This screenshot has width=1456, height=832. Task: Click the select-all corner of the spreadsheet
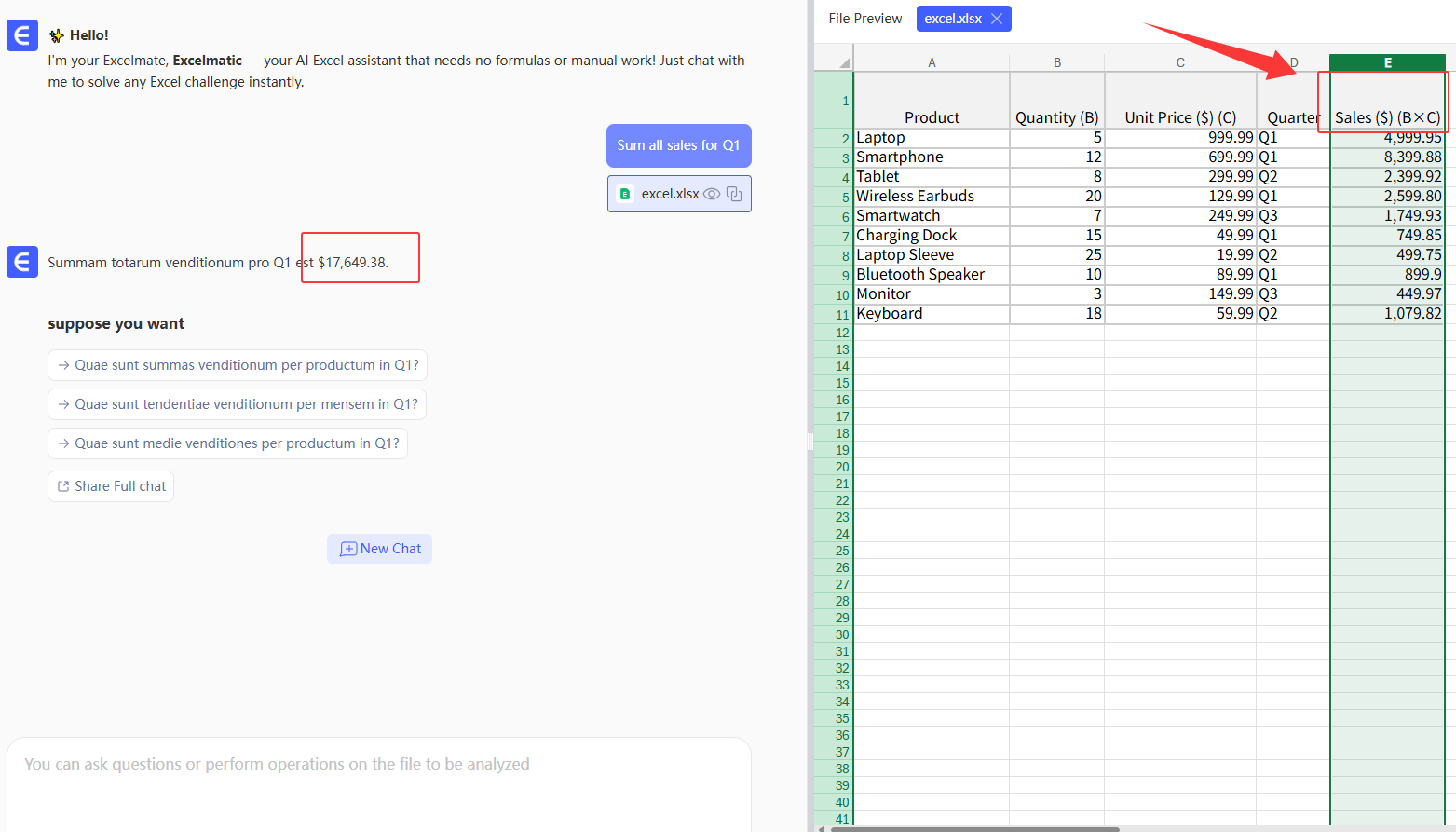point(844,62)
